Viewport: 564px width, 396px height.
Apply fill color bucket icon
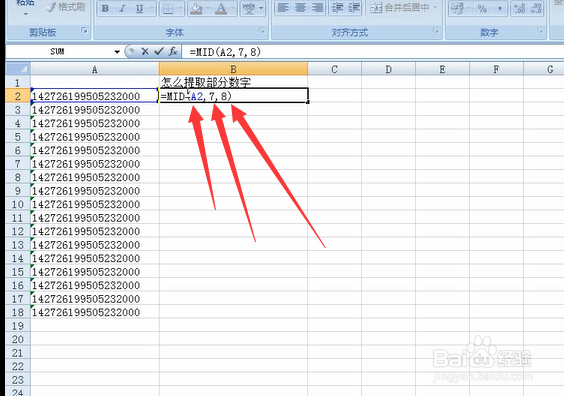[x=196, y=9]
